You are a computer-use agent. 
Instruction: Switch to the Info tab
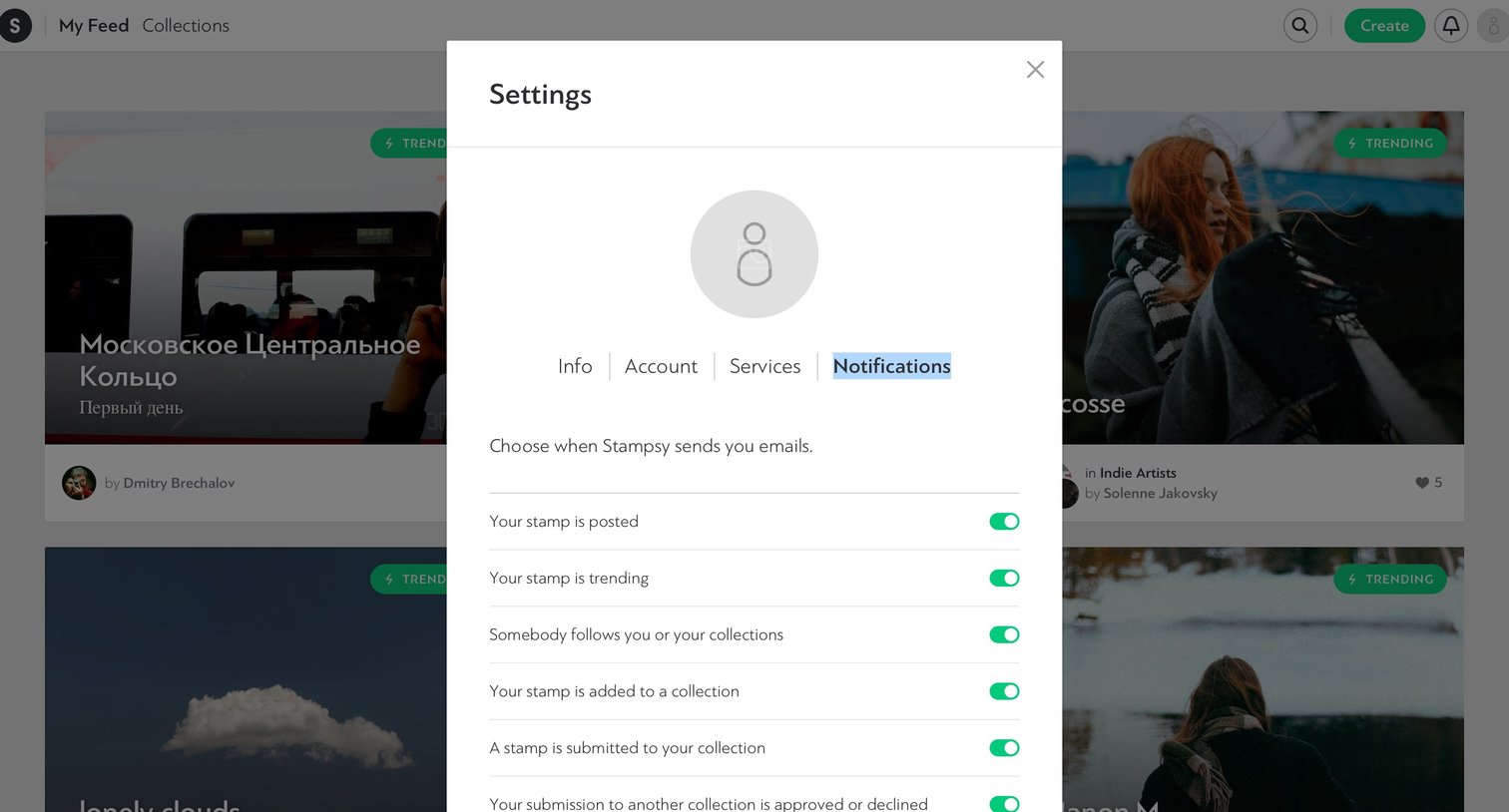[575, 366]
